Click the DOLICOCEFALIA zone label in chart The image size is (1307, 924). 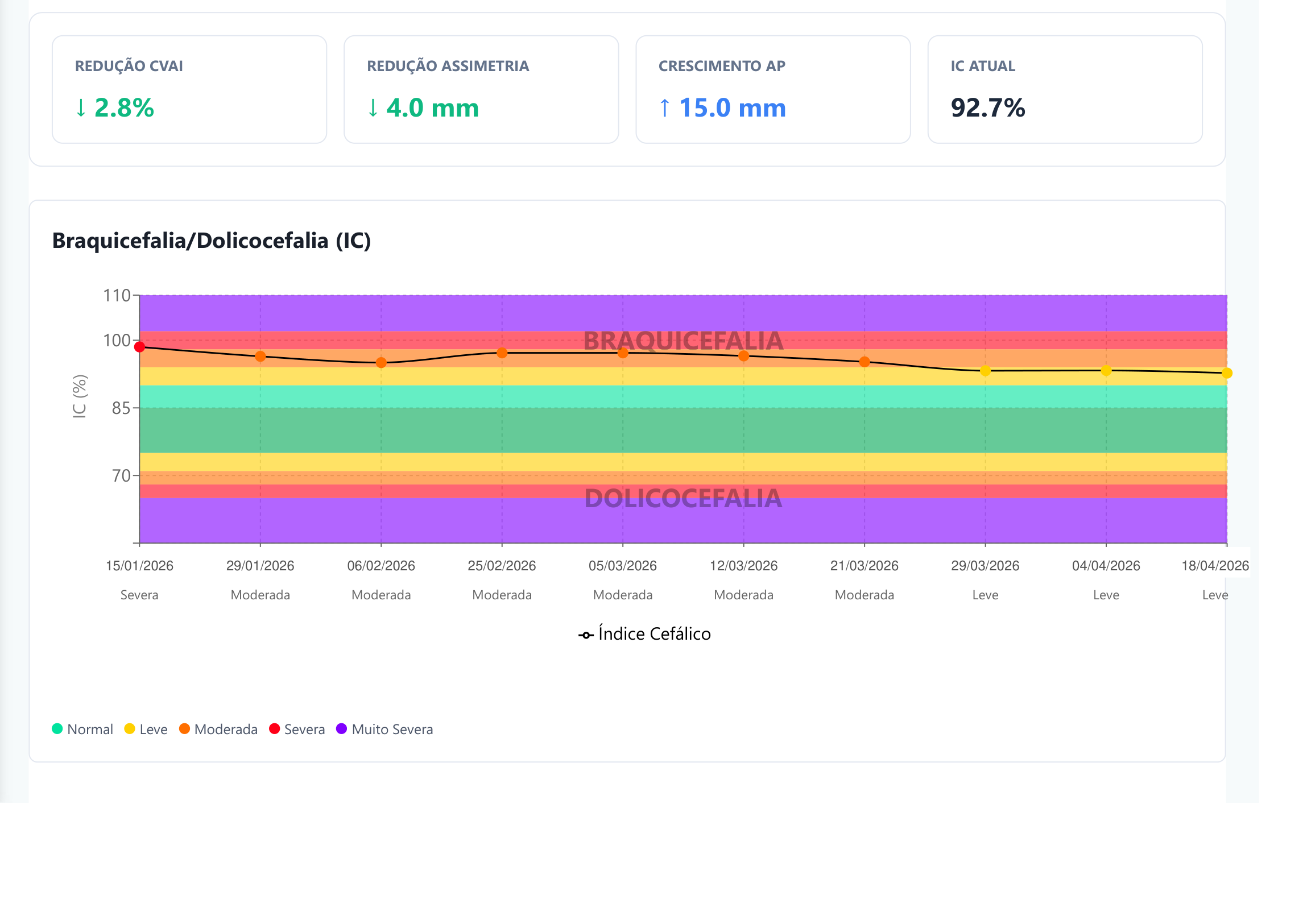pyautogui.click(x=683, y=499)
